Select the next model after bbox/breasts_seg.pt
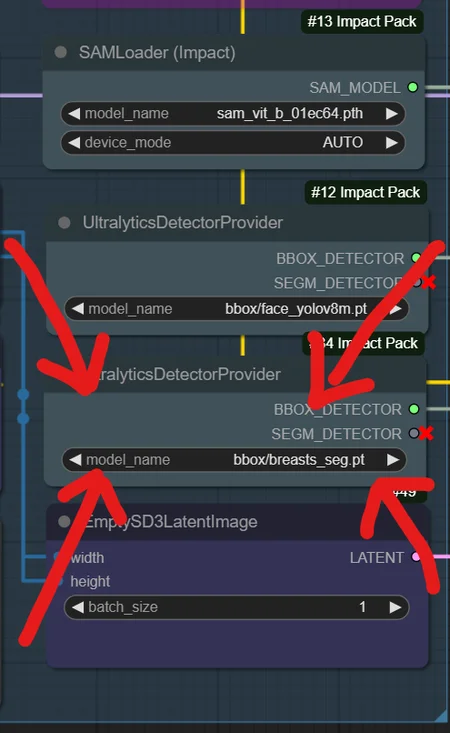The height and width of the screenshot is (733, 450). (393, 460)
